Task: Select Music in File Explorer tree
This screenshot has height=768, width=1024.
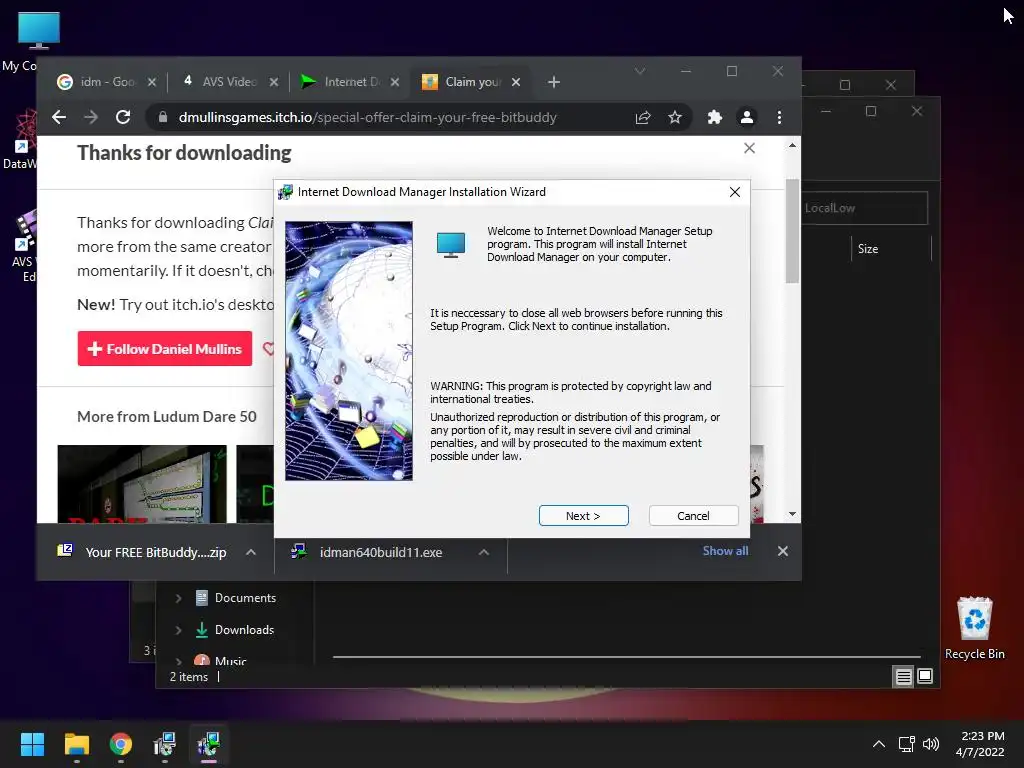Action: (230, 661)
